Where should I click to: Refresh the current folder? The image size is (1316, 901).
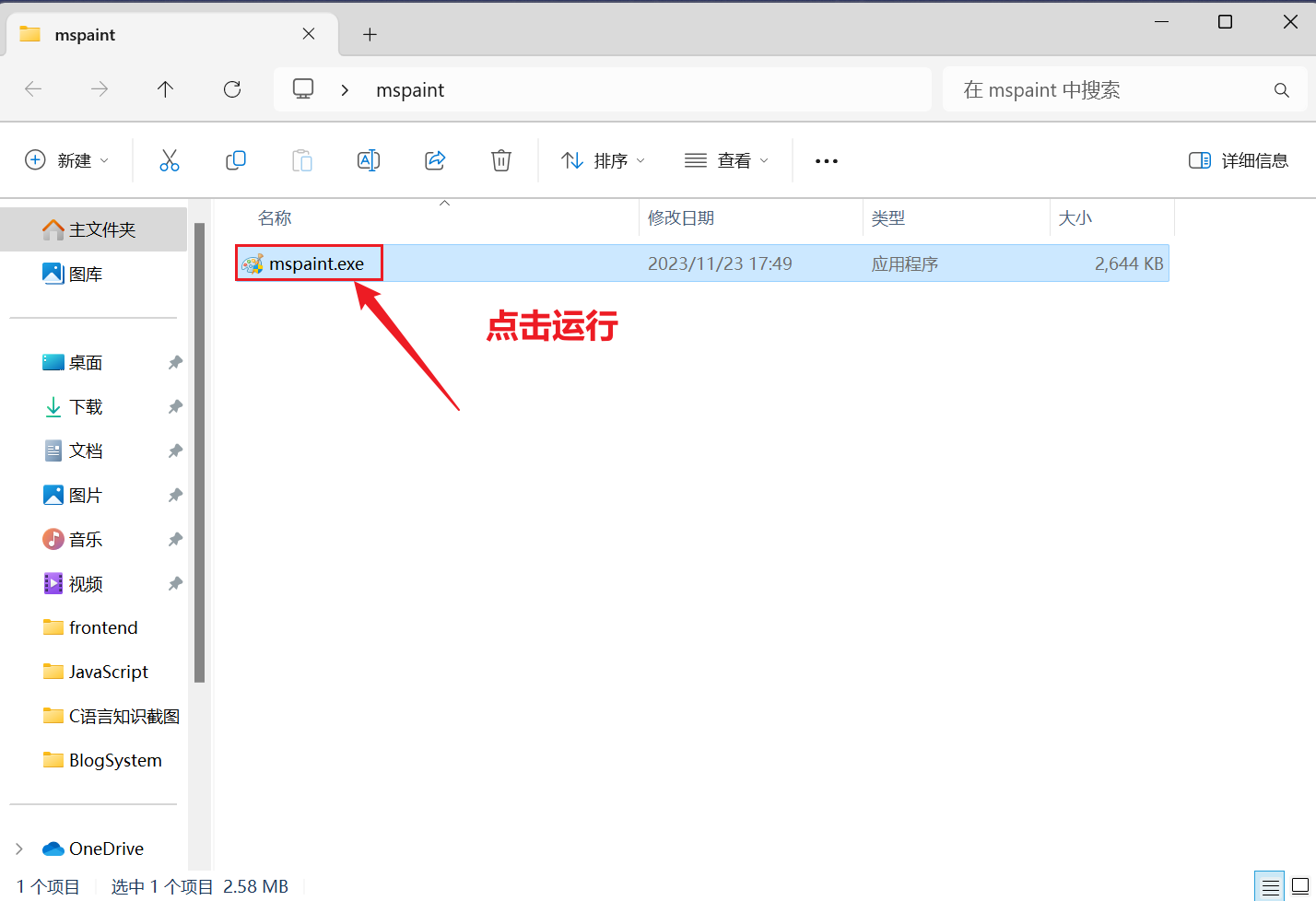click(232, 89)
